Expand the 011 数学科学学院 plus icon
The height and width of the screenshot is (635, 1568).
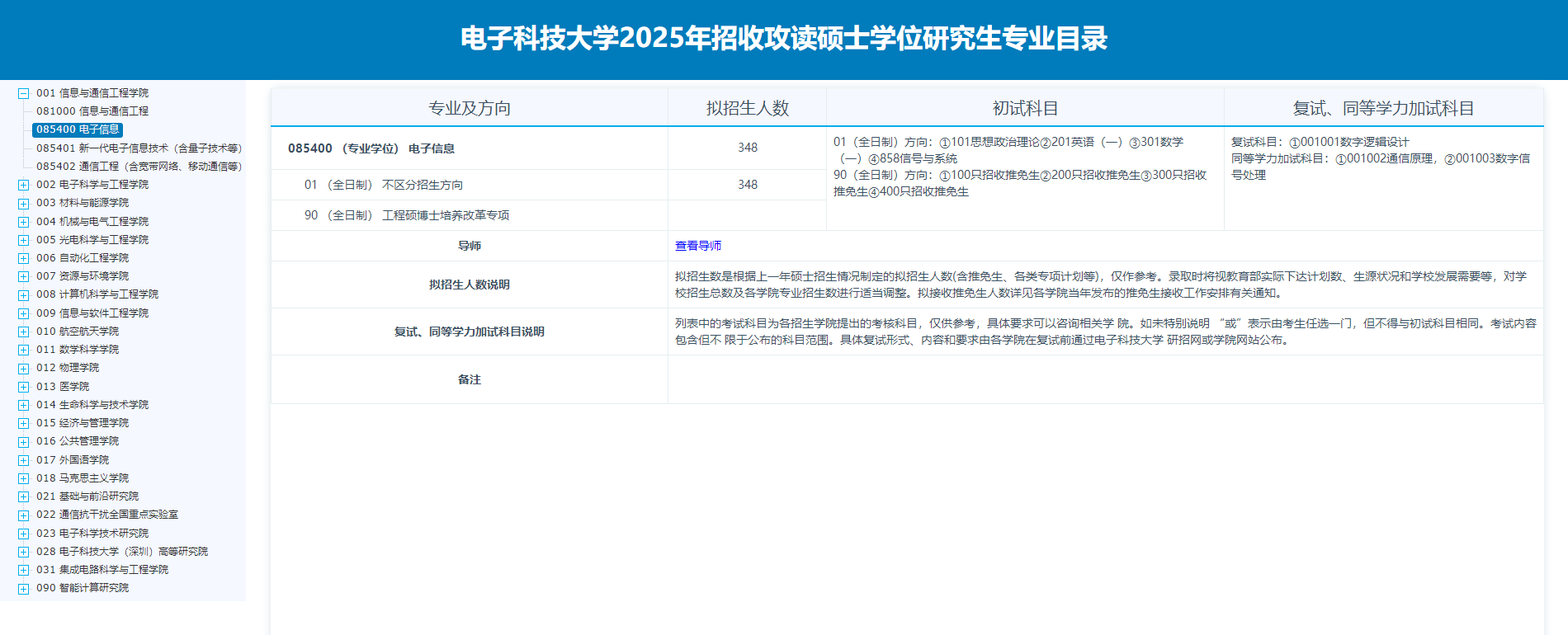24,350
